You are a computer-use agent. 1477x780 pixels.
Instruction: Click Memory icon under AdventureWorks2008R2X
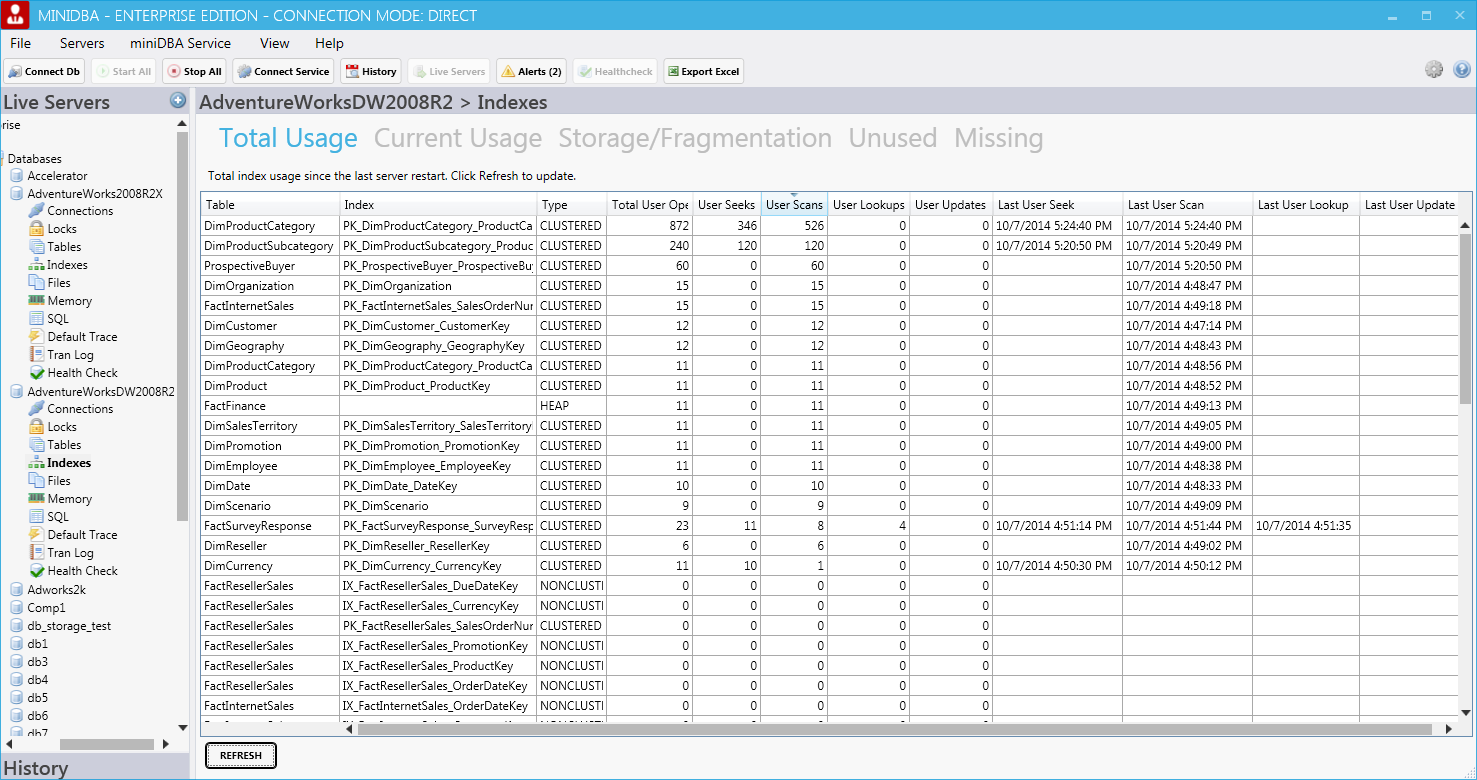36,301
